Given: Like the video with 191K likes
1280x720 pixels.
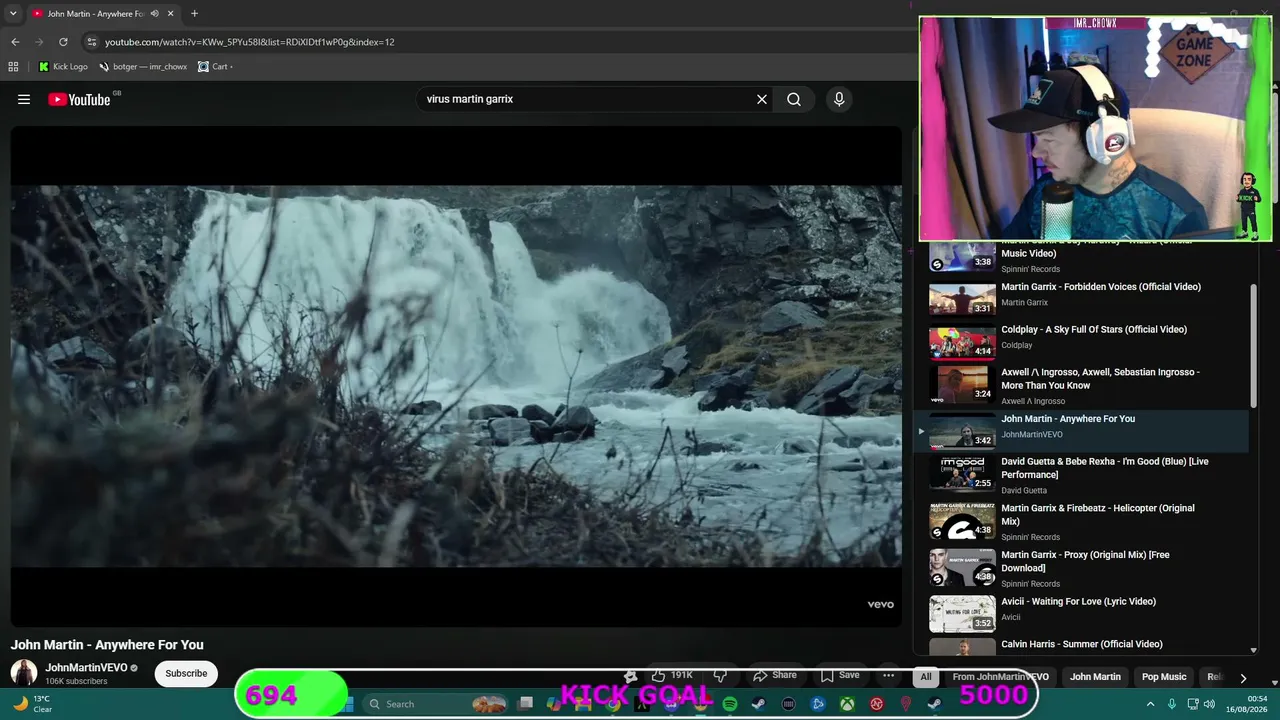Looking at the screenshot, I should point(671,675).
